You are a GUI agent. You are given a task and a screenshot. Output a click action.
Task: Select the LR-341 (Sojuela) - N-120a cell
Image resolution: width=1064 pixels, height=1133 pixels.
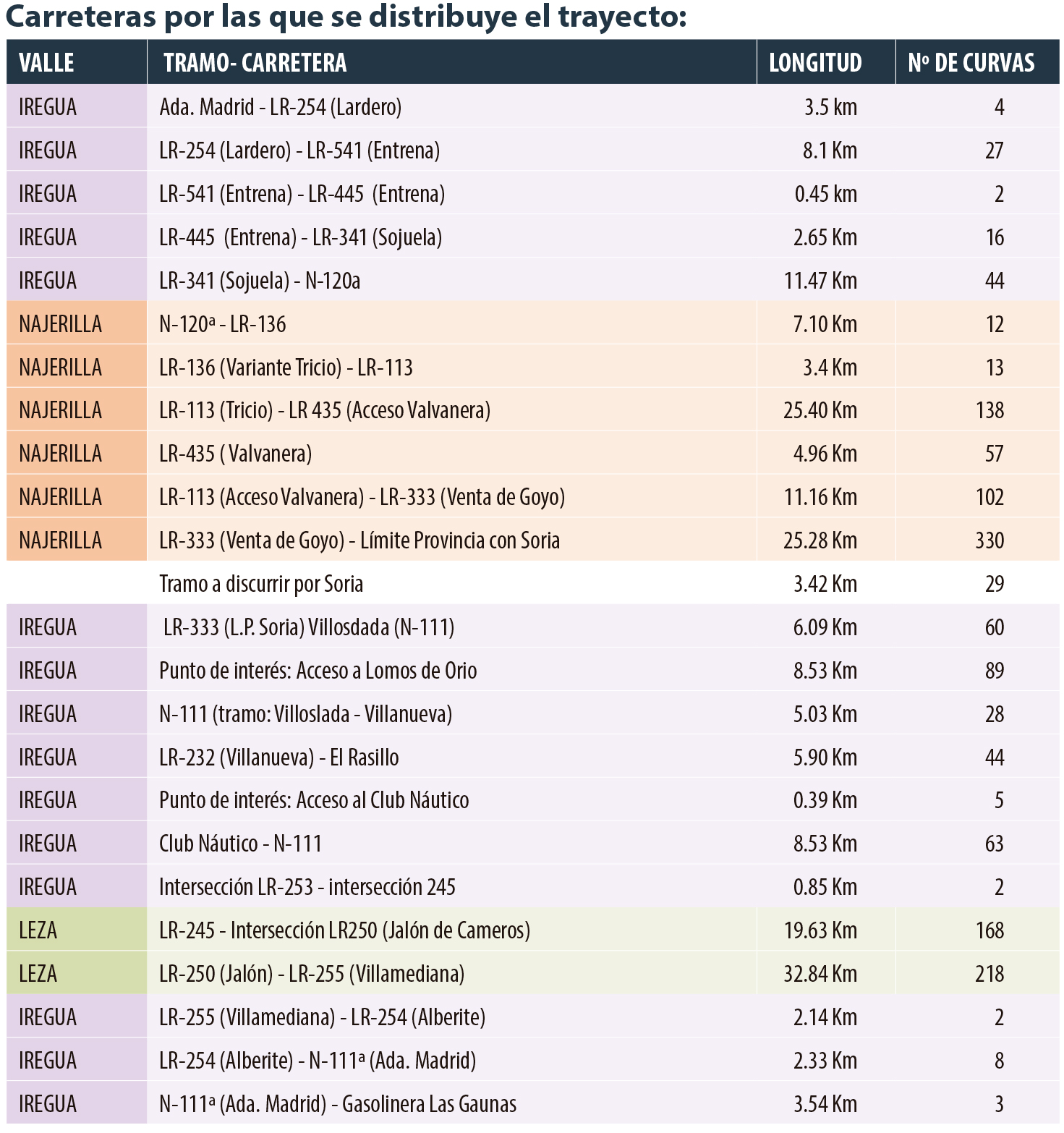(260, 281)
